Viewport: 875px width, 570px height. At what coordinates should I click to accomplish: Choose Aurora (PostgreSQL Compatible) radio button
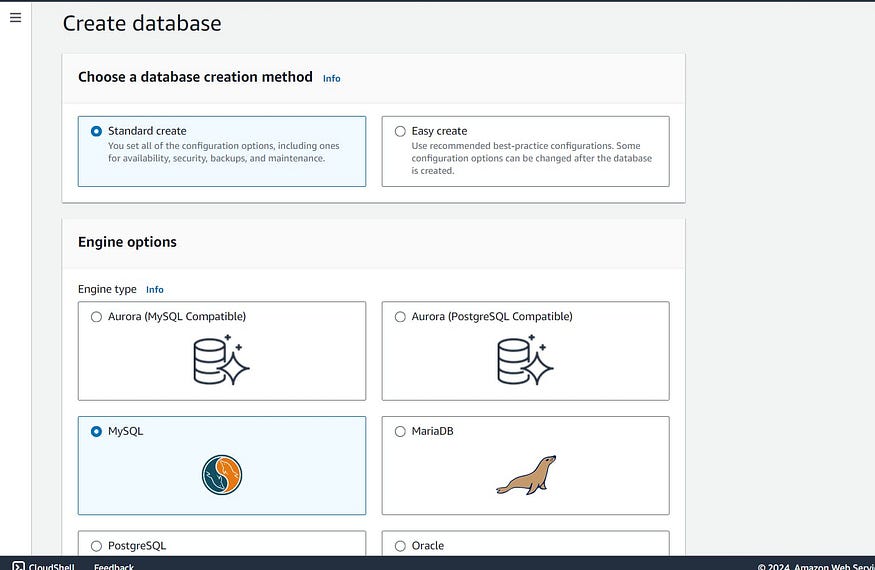click(400, 317)
